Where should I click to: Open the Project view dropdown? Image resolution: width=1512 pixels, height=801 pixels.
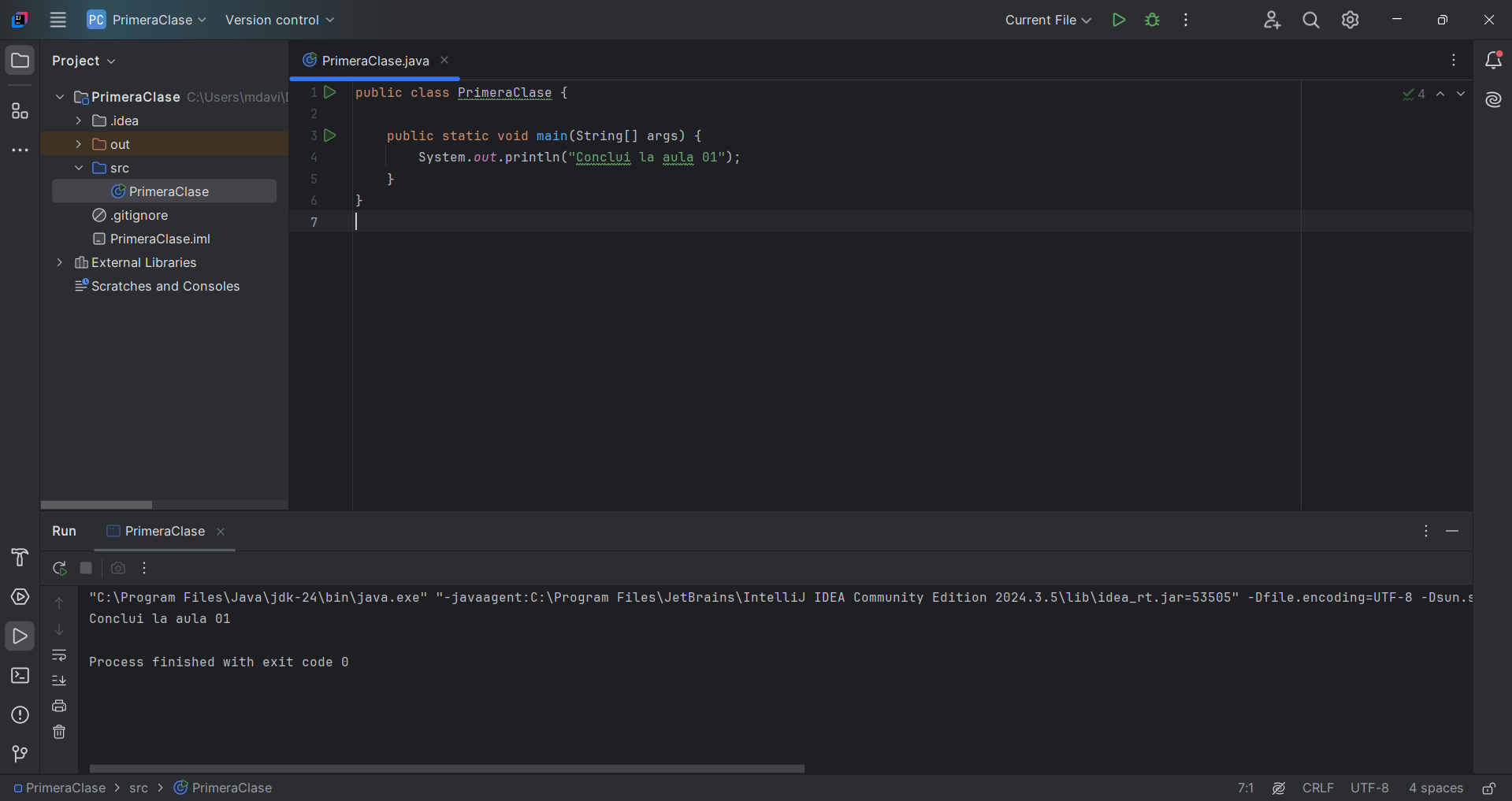84,61
